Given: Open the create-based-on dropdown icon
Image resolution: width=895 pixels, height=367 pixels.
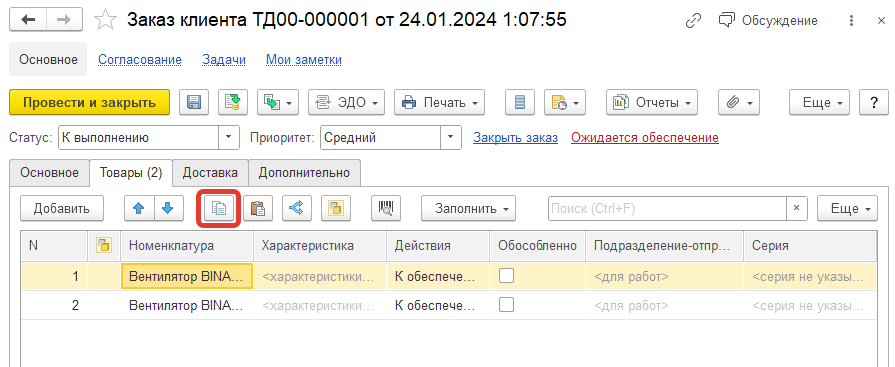Looking at the screenshot, I should pyautogui.click(x=278, y=103).
